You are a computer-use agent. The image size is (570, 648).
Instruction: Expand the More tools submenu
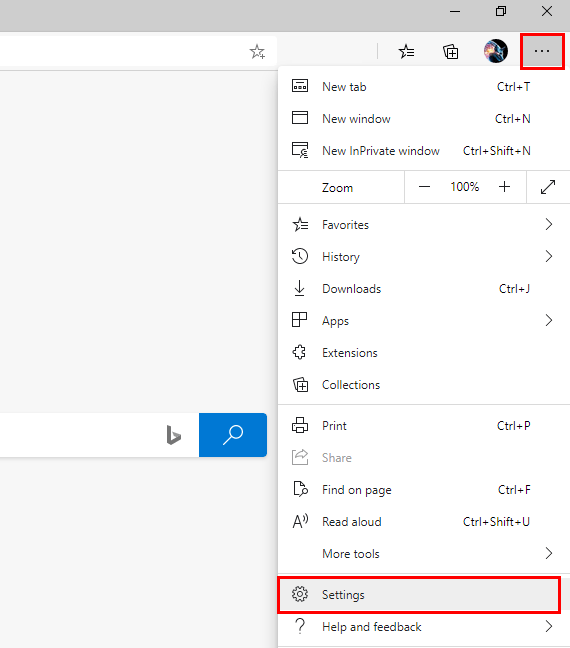tap(424, 553)
